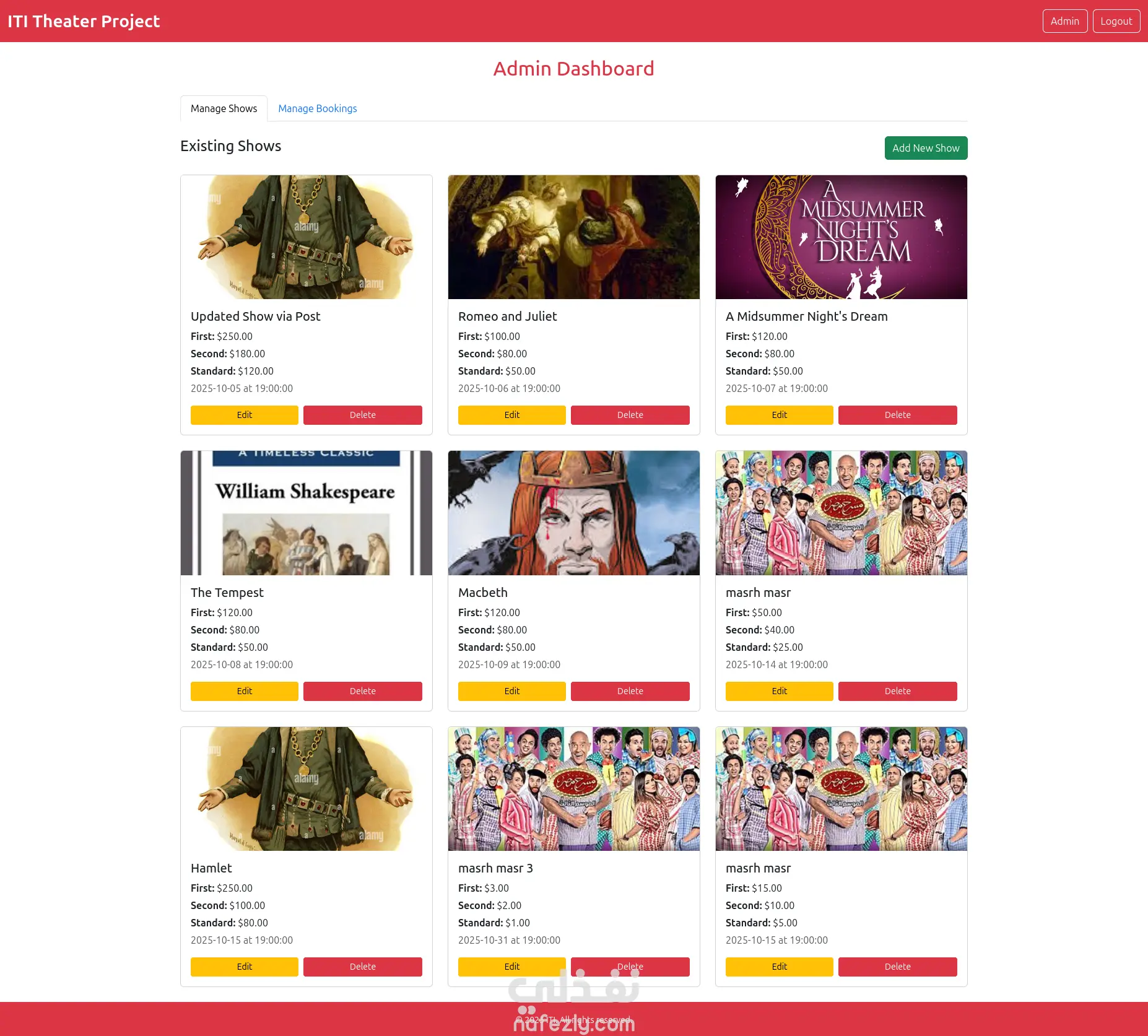This screenshot has width=1148, height=1036.
Task: Click the "Second: $10.00" price line
Action: coord(760,905)
